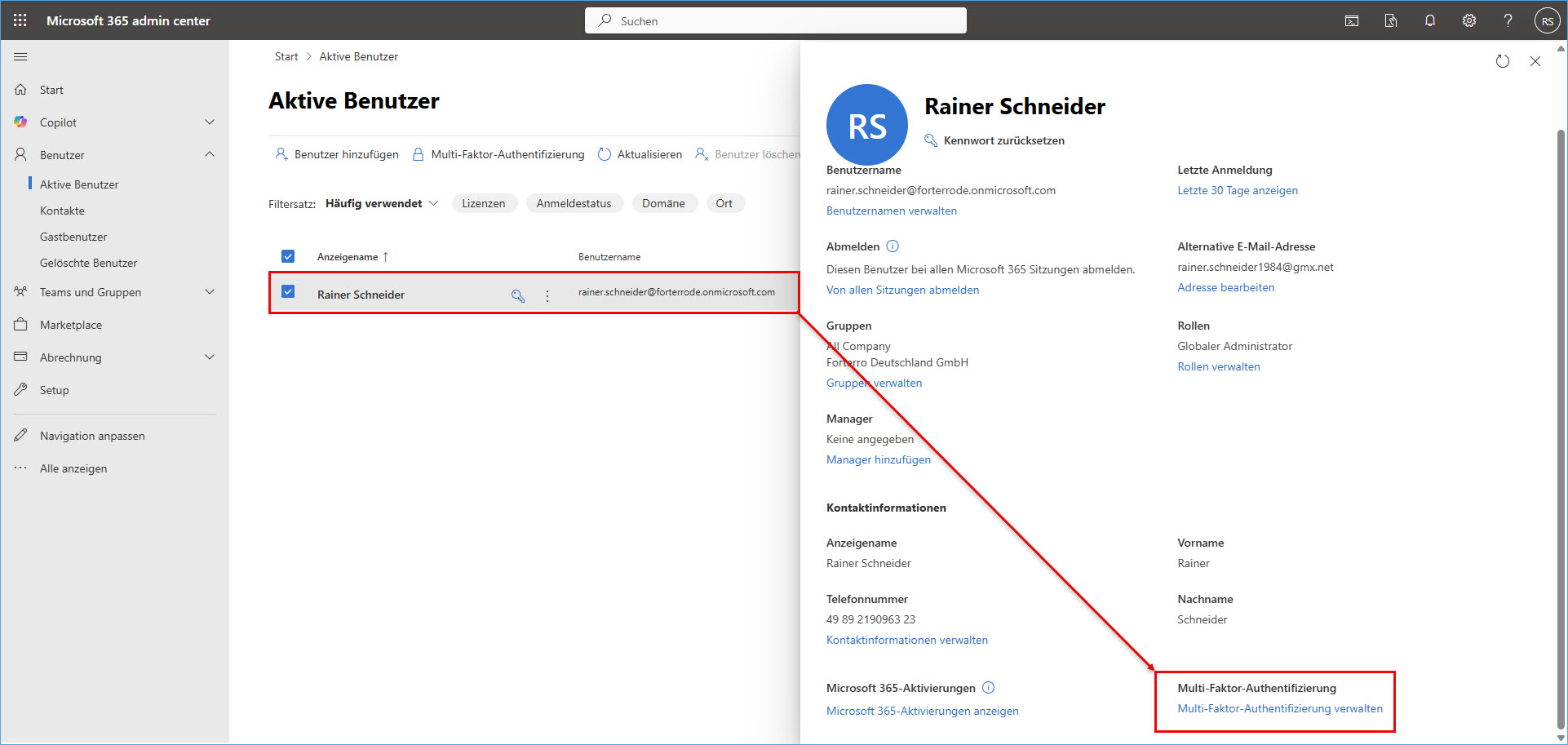The image size is (1568, 745).
Task: Click info icon next to Microsoft 365-Aktivierungen
Action: click(x=989, y=688)
